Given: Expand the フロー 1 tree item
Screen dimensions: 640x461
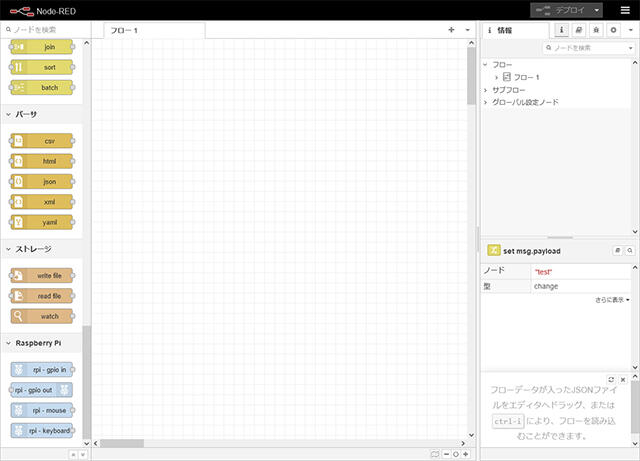Looking at the screenshot, I should tap(497, 77).
